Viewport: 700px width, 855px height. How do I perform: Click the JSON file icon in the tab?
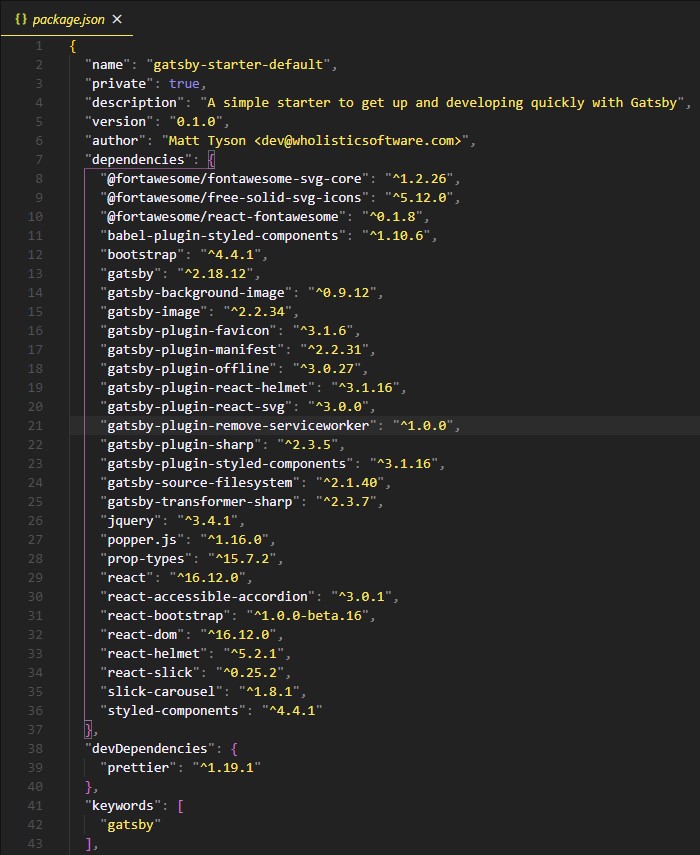21,19
